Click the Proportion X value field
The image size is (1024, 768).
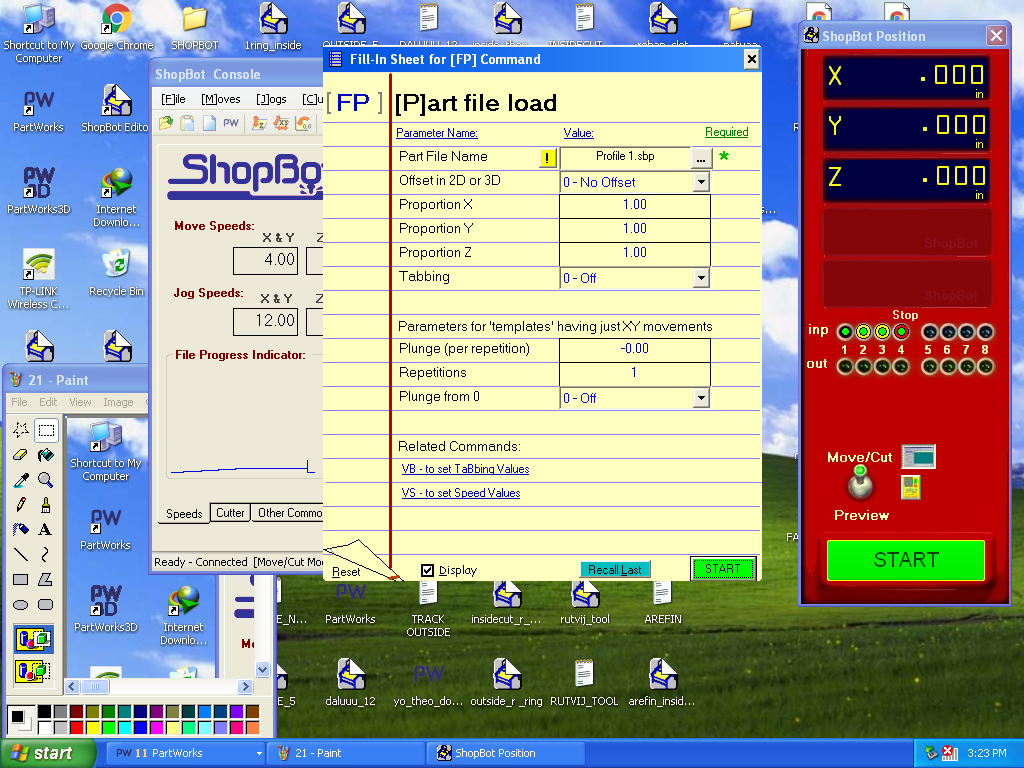(x=635, y=205)
